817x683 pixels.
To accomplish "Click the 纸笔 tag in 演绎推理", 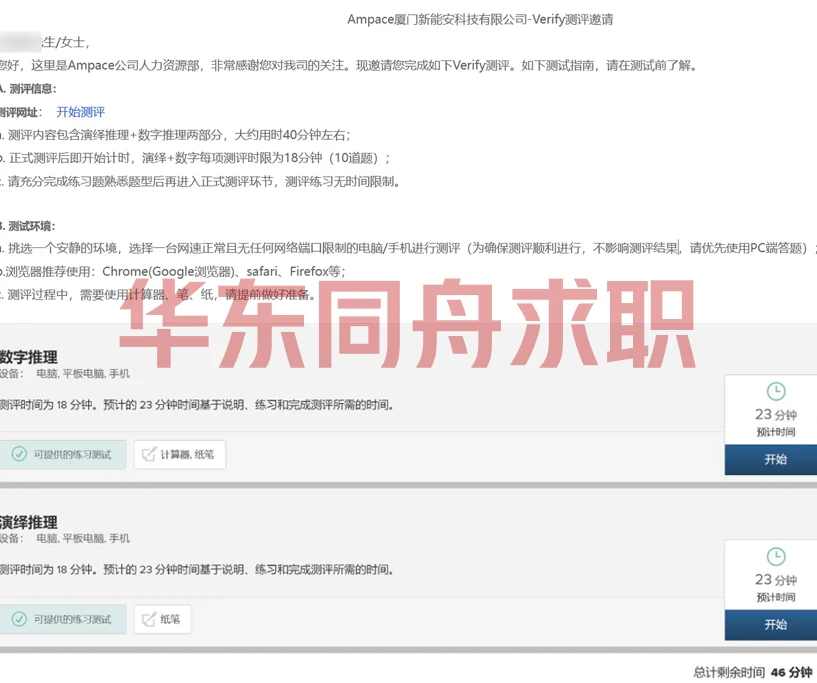I will pos(163,619).
